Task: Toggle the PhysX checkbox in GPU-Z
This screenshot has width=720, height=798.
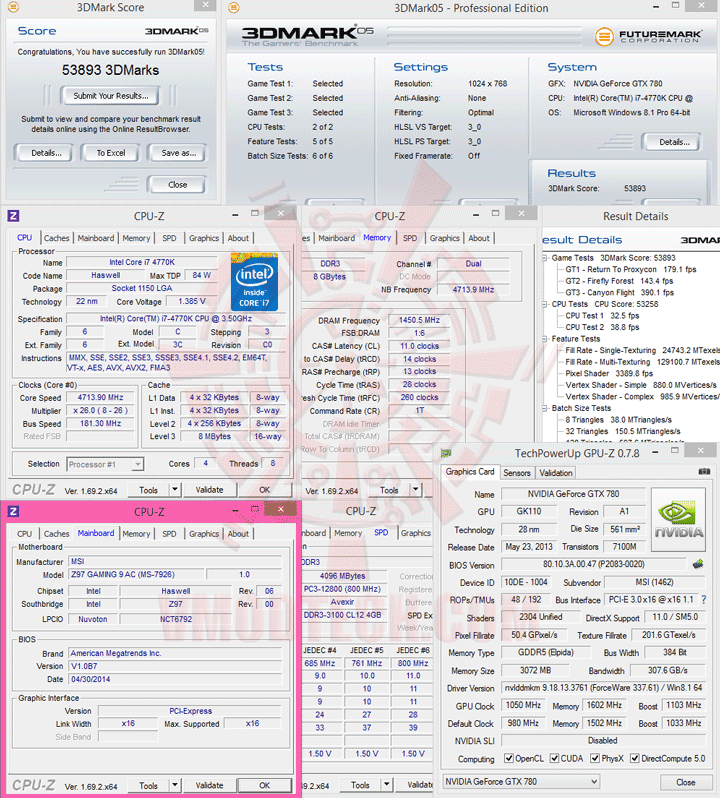Action: [595, 758]
